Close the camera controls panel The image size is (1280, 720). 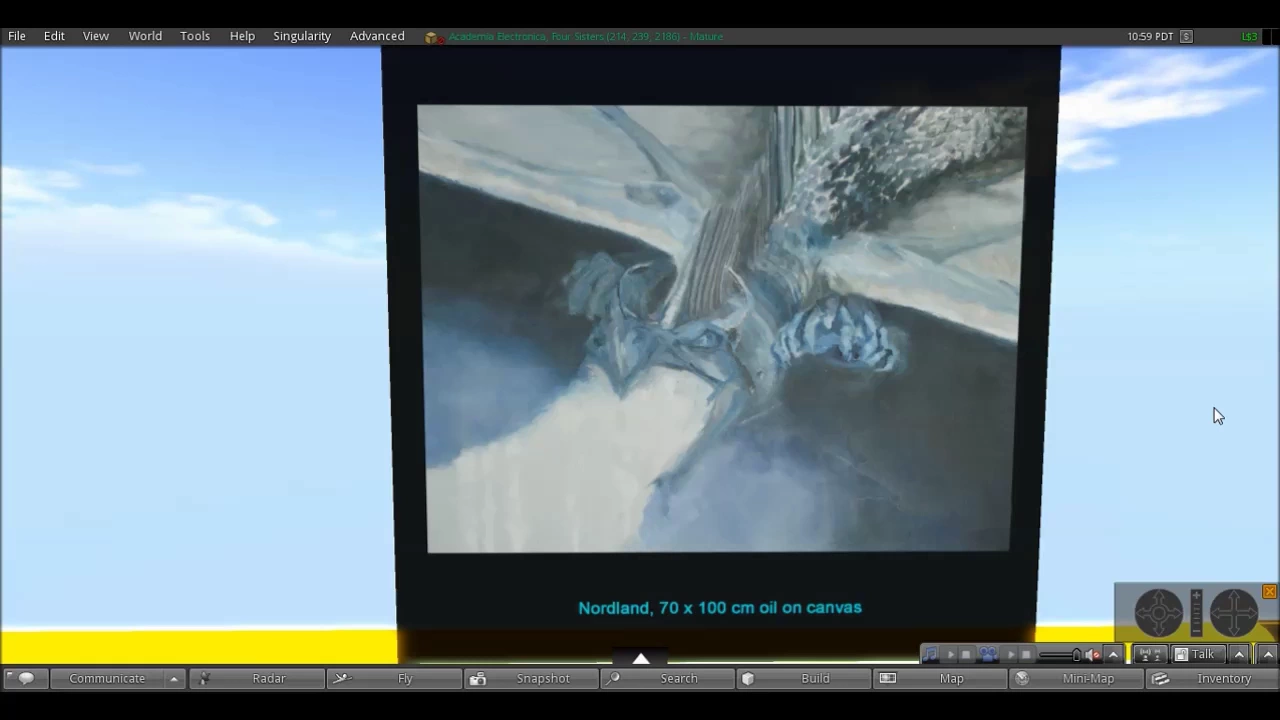point(1269,592)
